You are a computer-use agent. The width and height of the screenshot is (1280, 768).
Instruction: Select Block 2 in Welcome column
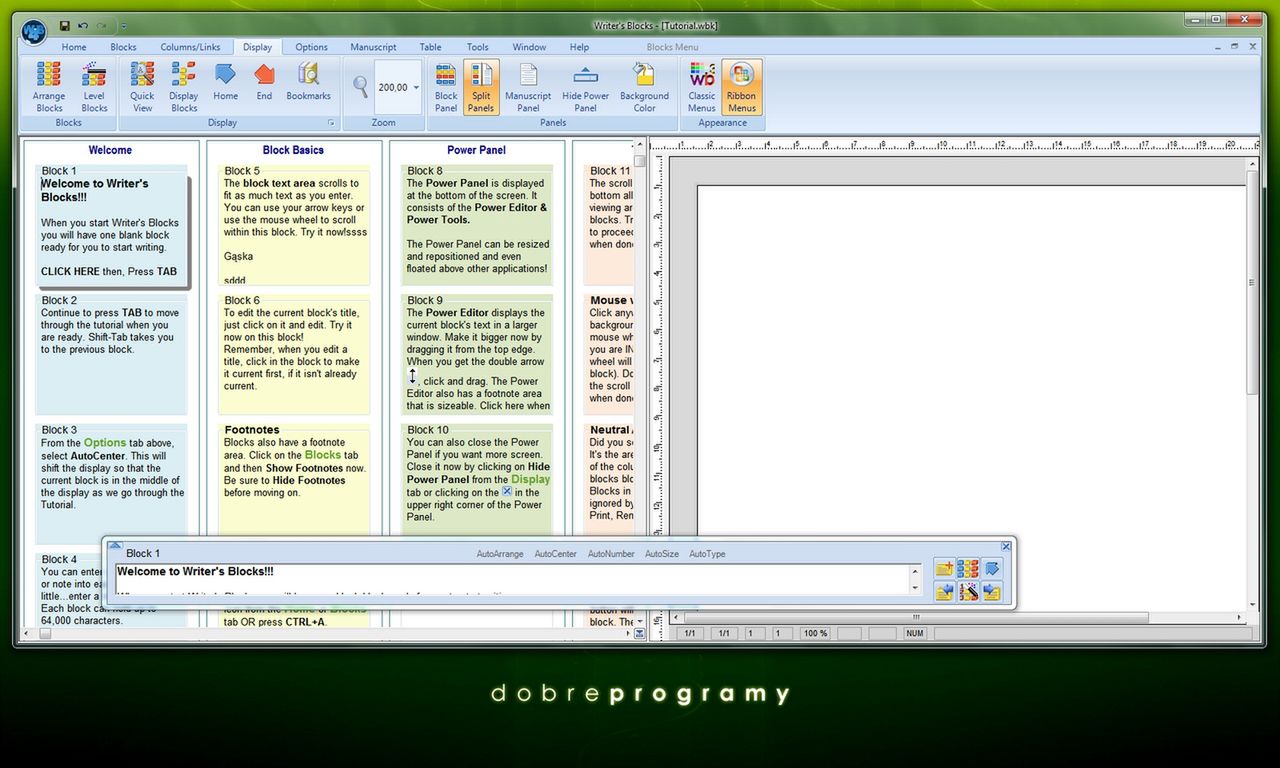(x=111, y=354)
